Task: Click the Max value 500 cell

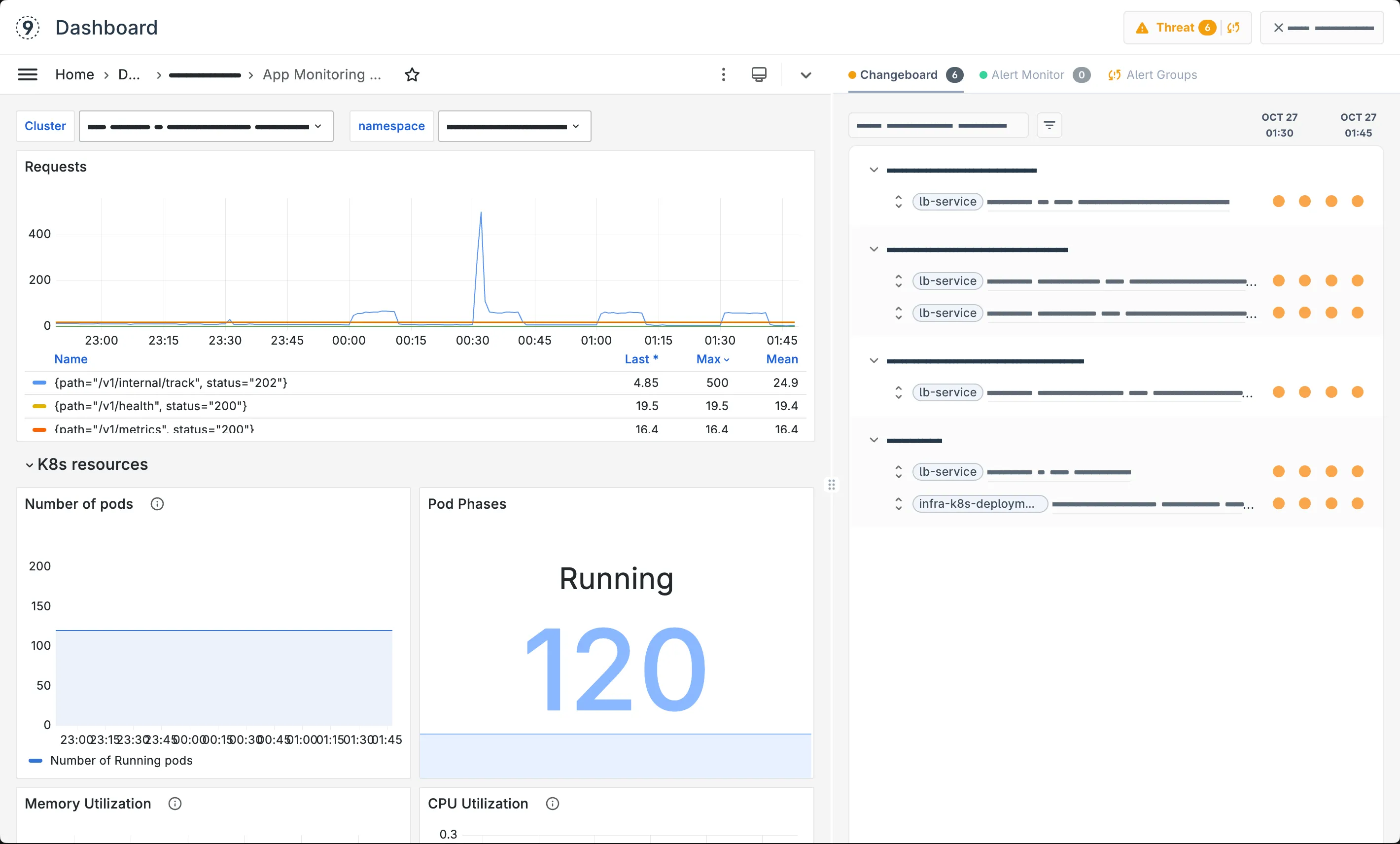Action: [717, 383]
